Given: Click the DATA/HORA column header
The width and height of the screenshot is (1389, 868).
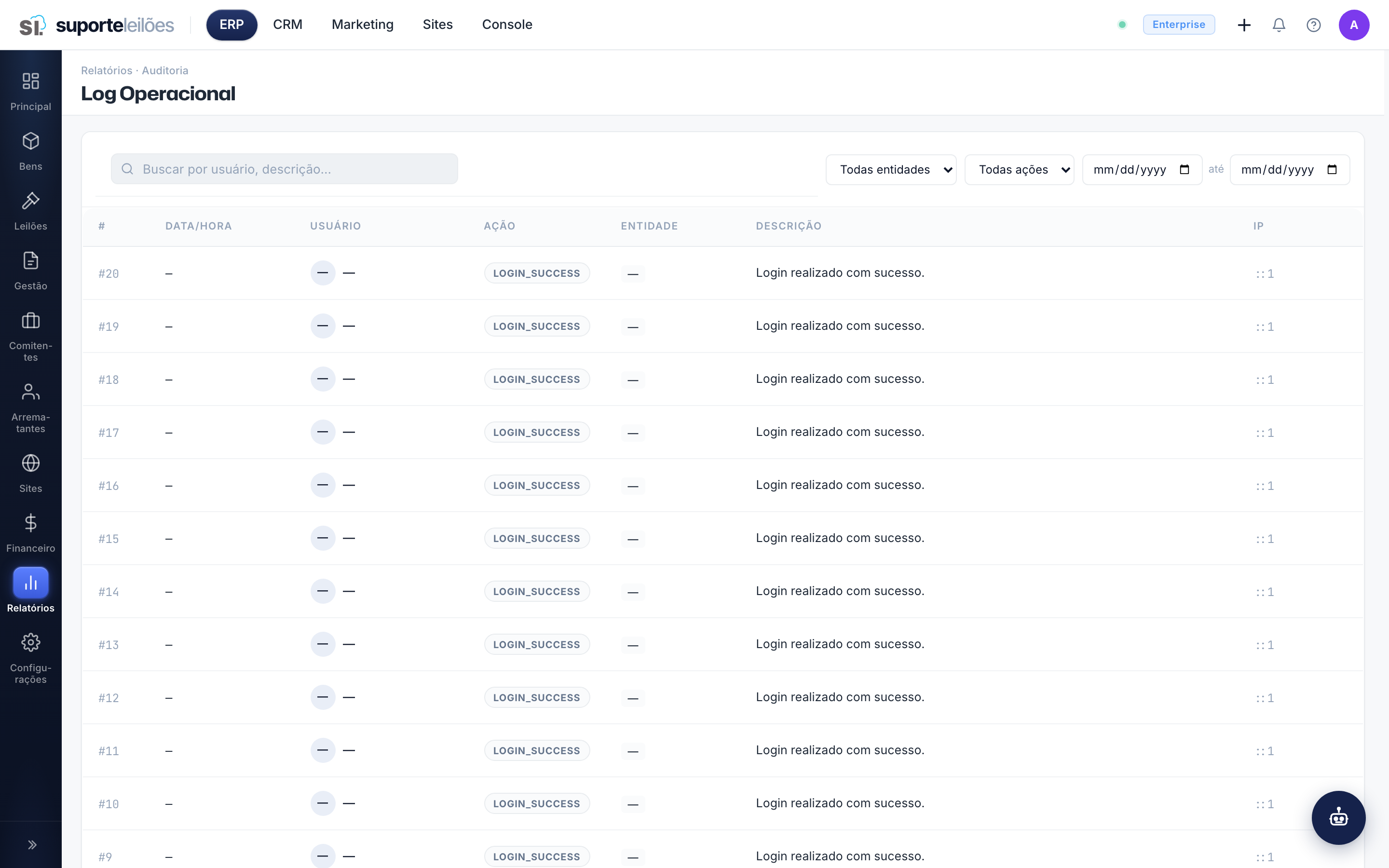Looking at the screenshot, I should [199, 226].
